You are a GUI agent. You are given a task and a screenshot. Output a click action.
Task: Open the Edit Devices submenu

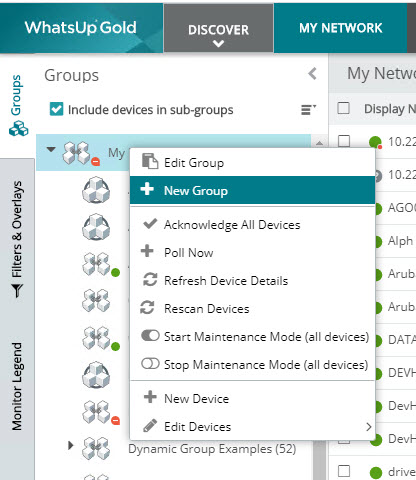252,427
